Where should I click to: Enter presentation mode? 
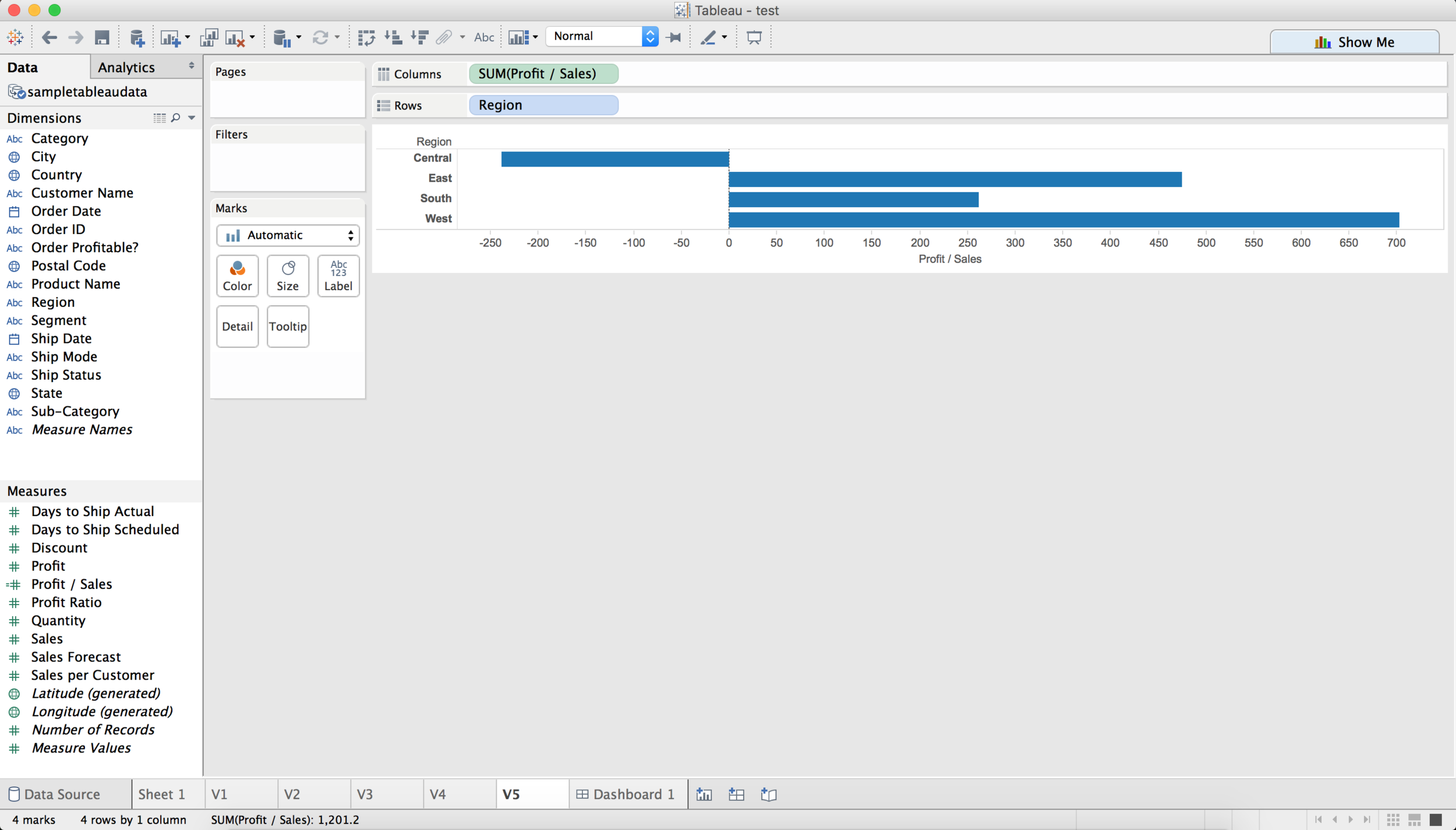click(754, 37)
